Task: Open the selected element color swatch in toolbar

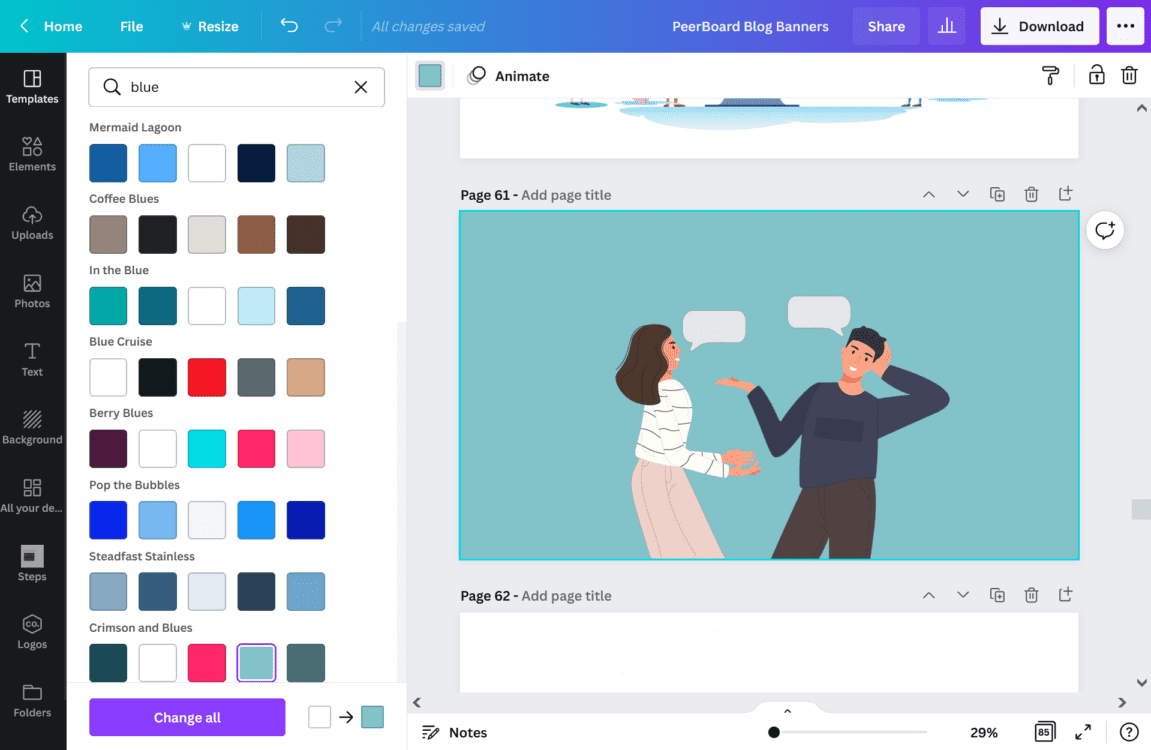Action: (x=430, y=76)
